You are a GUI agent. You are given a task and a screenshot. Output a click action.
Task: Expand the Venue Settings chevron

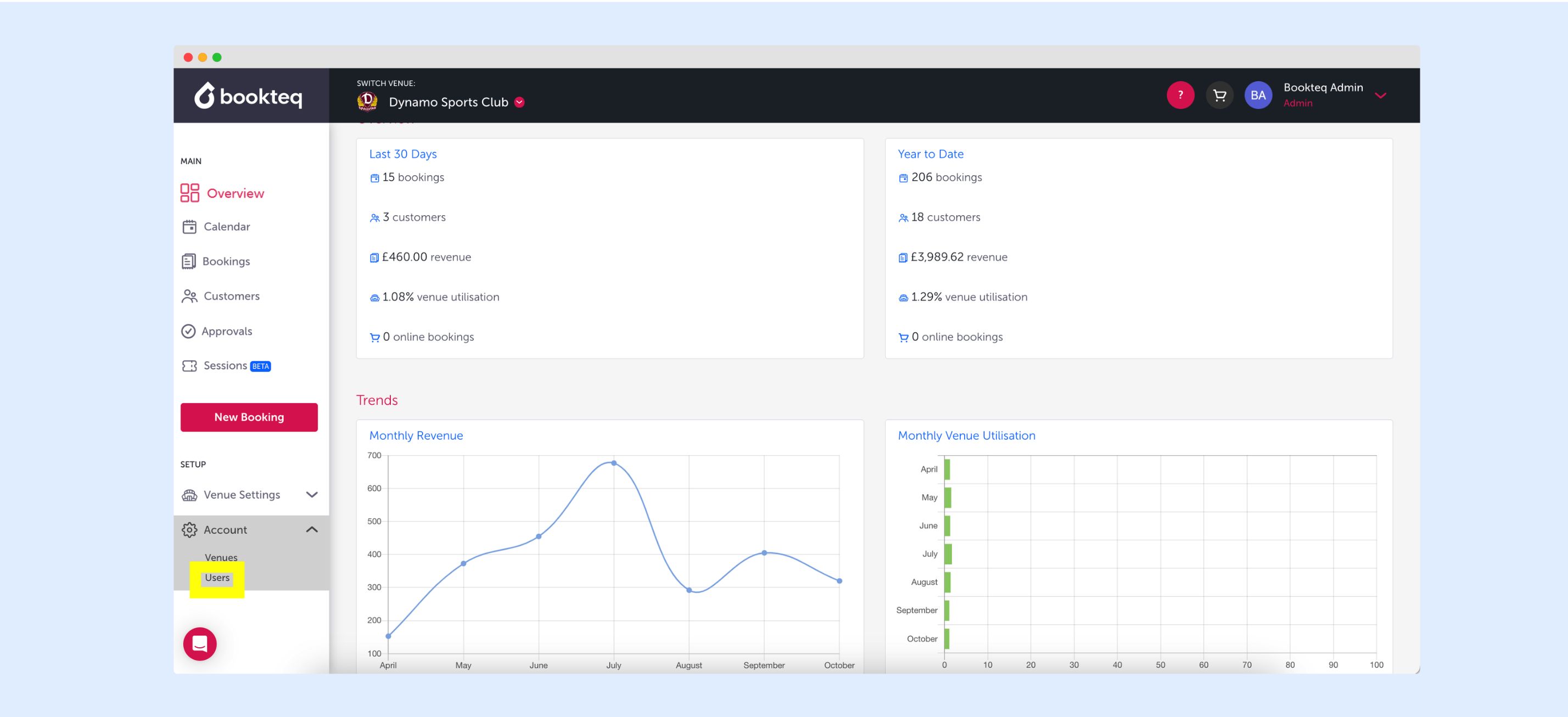312,494
